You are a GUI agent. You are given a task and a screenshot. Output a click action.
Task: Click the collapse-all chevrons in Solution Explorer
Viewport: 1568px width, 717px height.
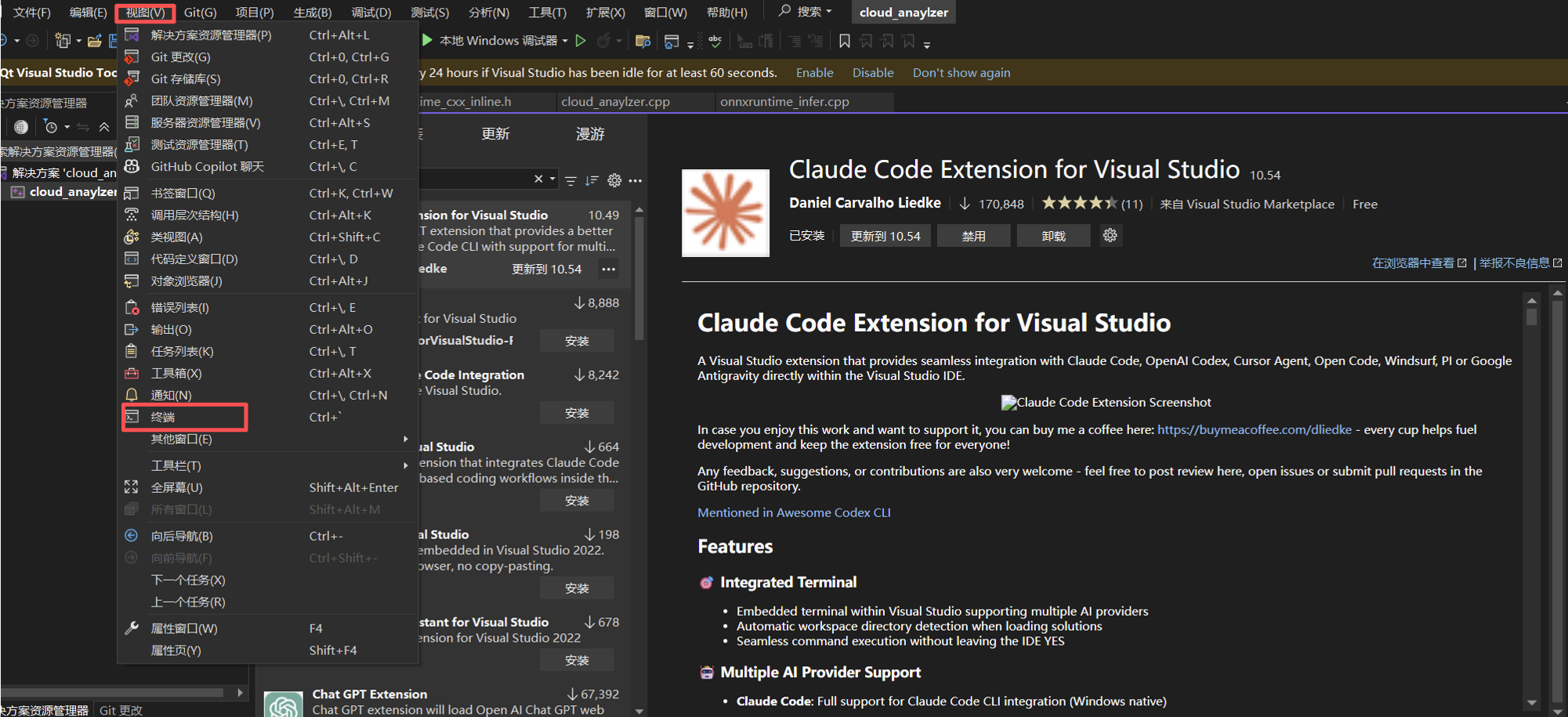point(104,127)
